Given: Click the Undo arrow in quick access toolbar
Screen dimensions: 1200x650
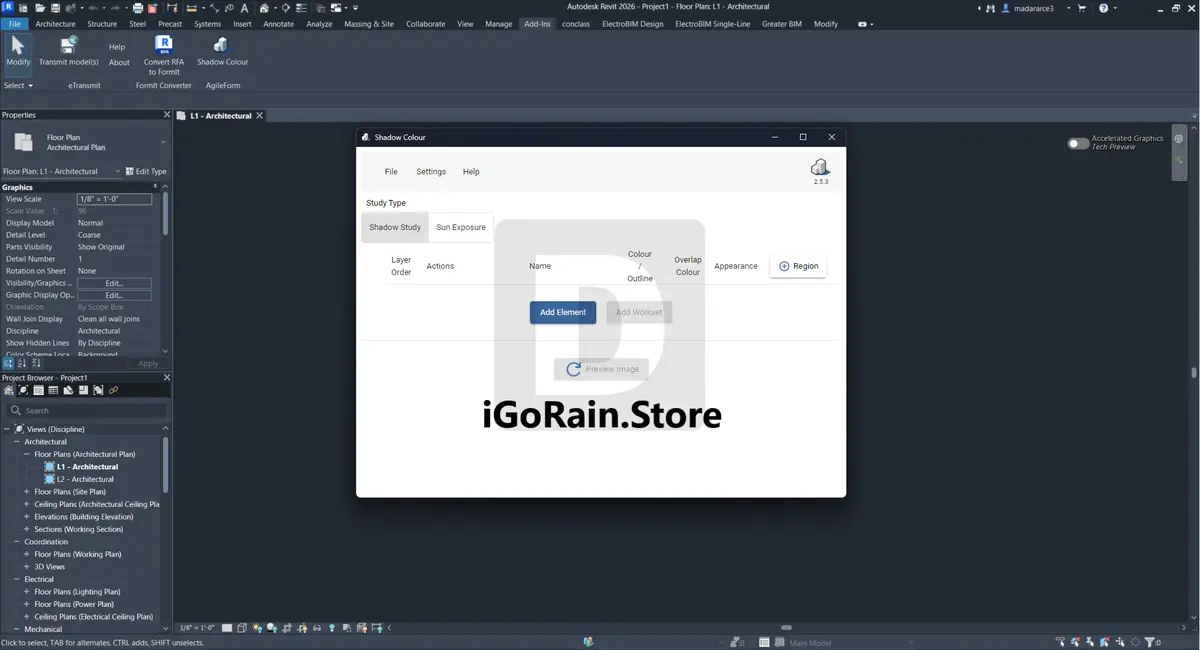Looking at the screenshot, I should (x=91, y=8).
